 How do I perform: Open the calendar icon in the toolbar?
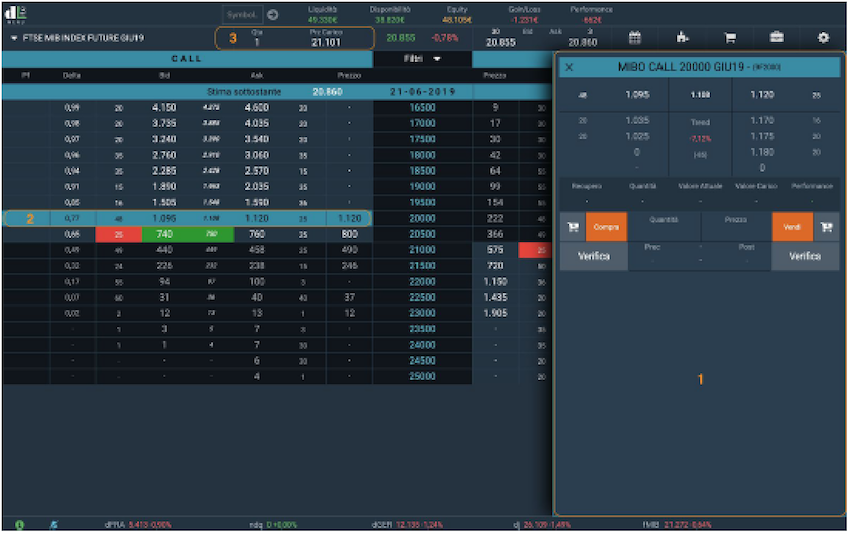[x=635, y=37]
